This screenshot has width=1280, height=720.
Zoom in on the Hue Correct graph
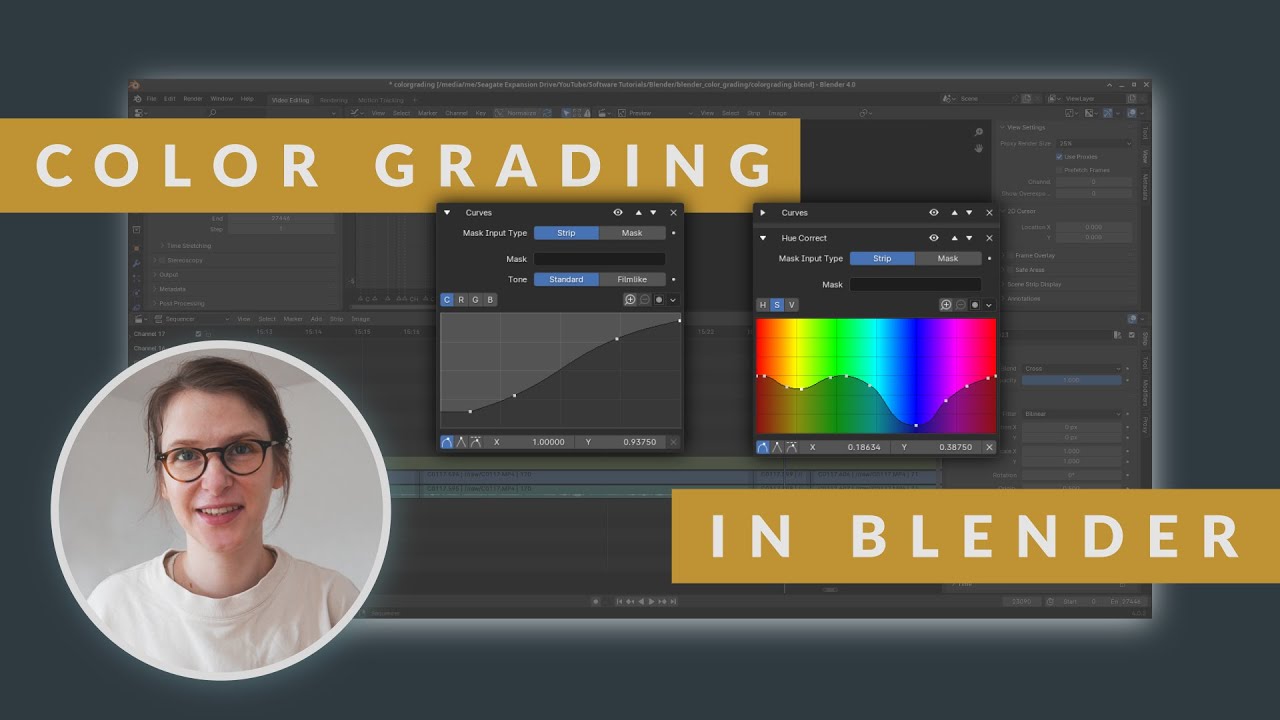click(946, 305)
